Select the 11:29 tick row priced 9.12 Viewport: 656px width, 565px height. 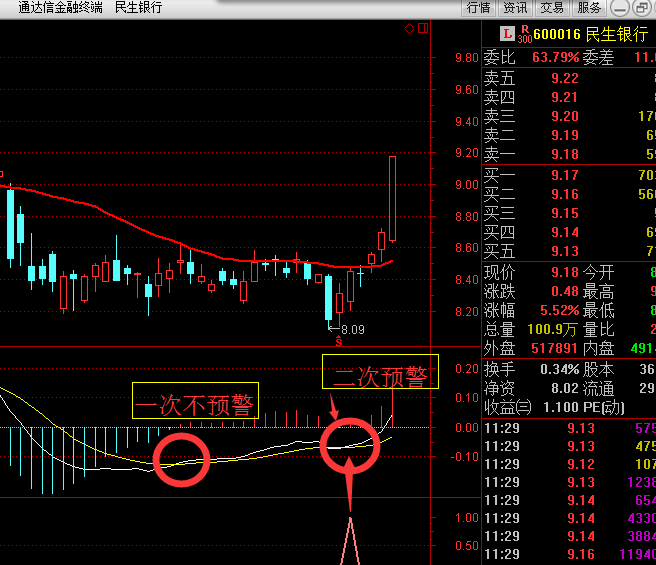570,464
